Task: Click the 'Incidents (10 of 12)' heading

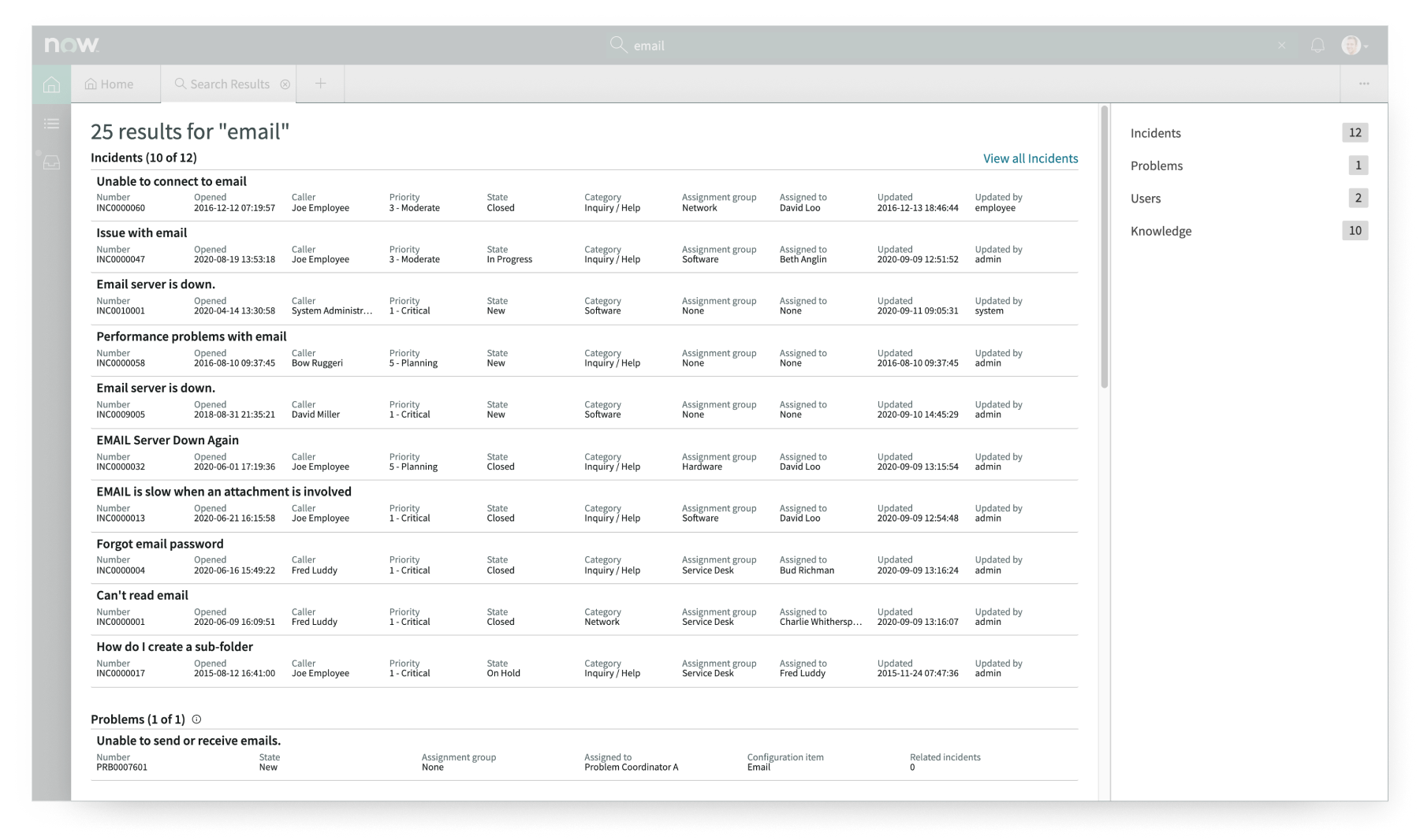Action: (143, 158)
